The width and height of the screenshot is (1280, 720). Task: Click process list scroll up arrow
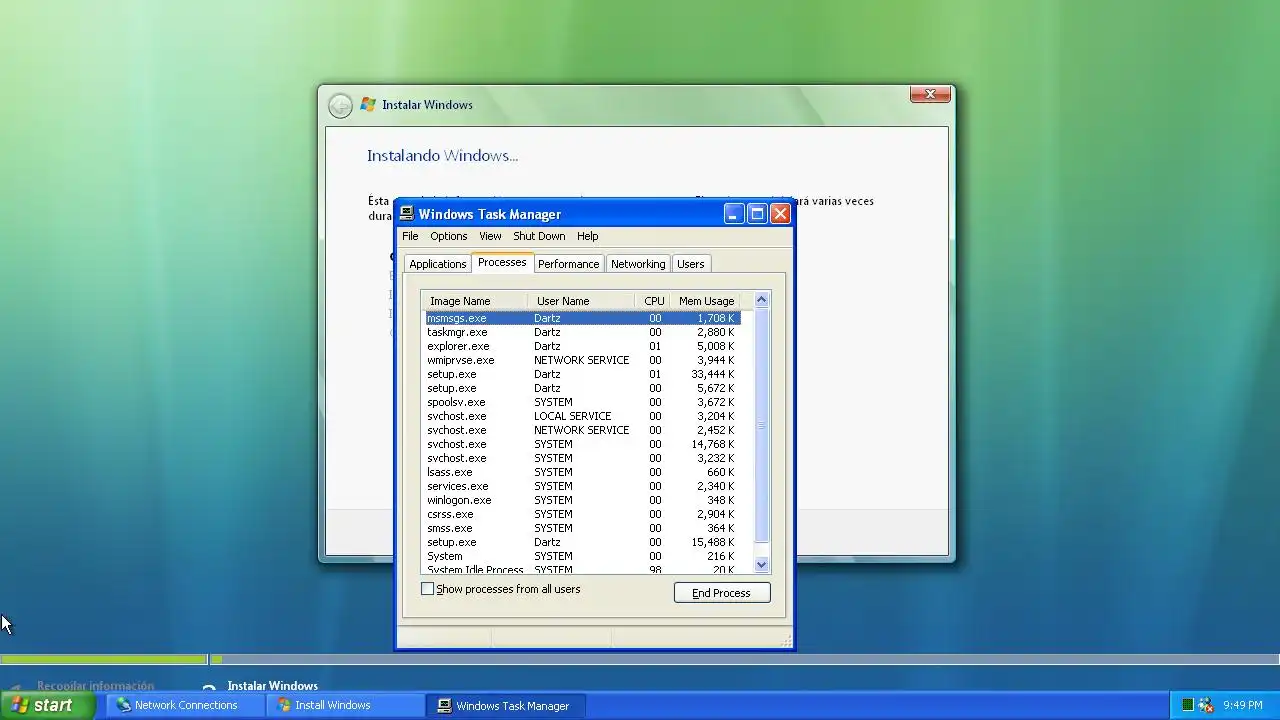coord(761,300)
